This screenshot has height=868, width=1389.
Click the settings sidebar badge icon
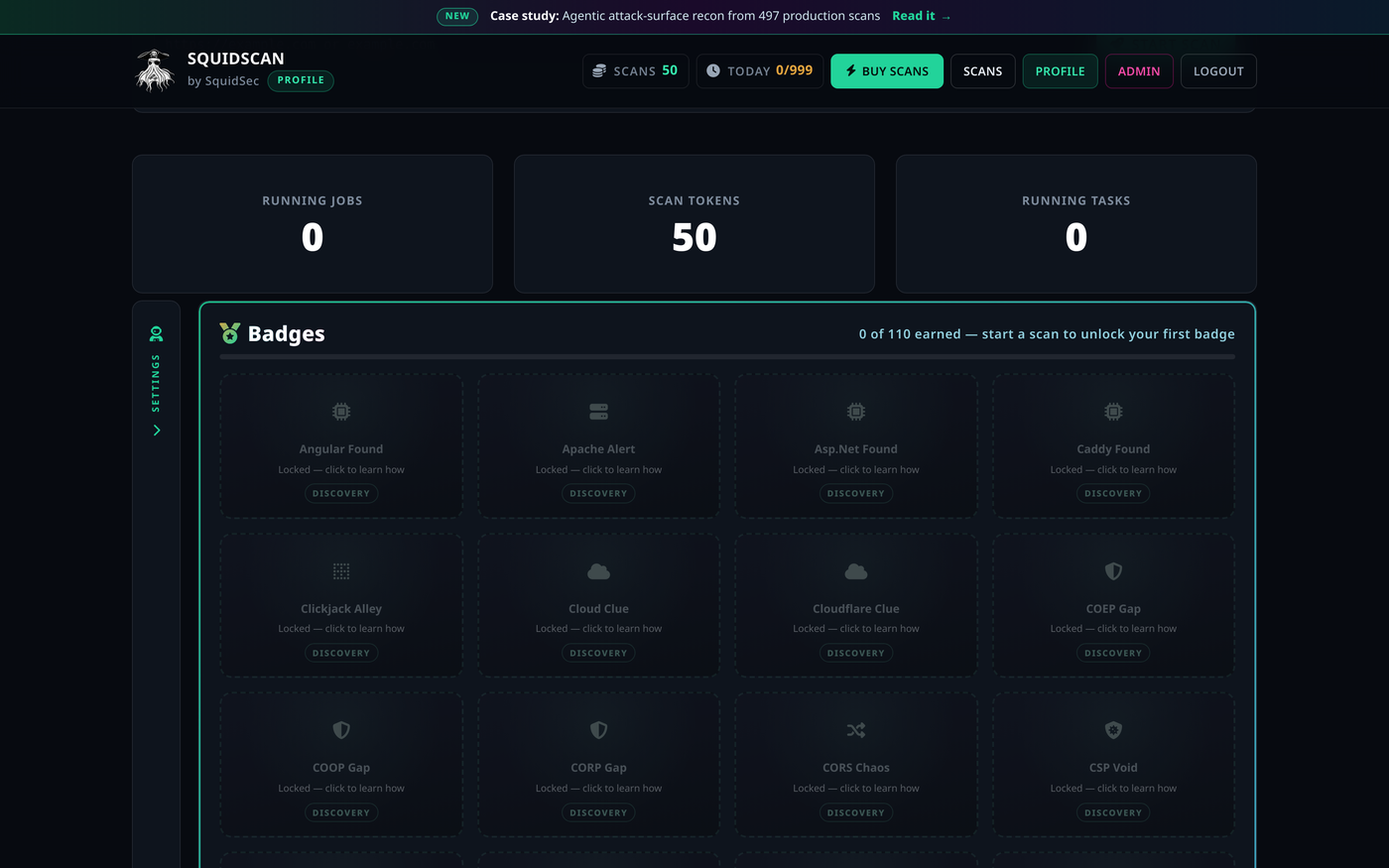point(156,333)
